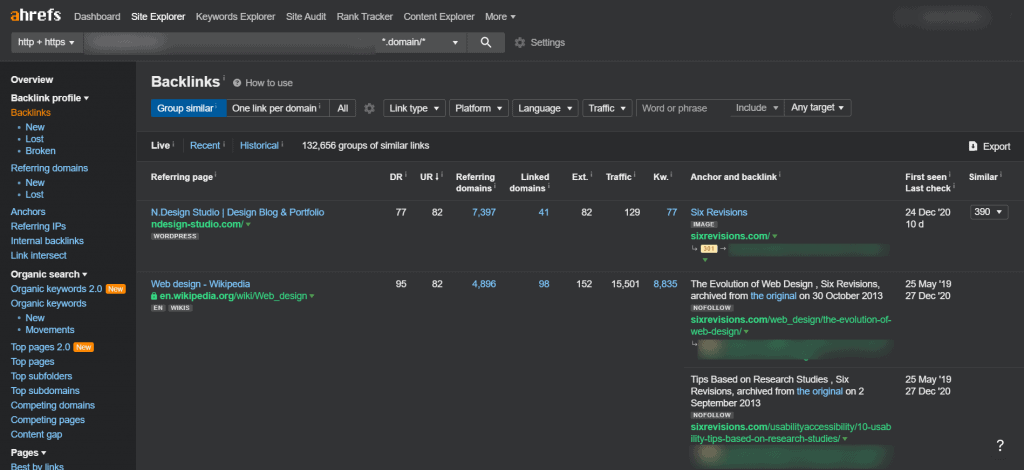Collapse the Pages section in sidebar

[x=29, y=452]
